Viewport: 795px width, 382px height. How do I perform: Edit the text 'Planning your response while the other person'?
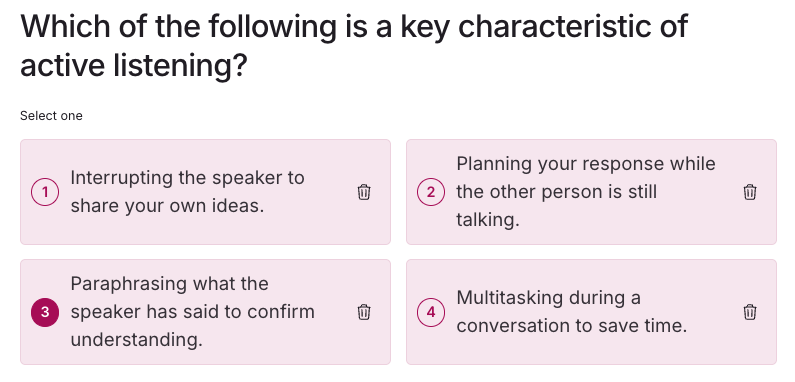tap(586, 192)
